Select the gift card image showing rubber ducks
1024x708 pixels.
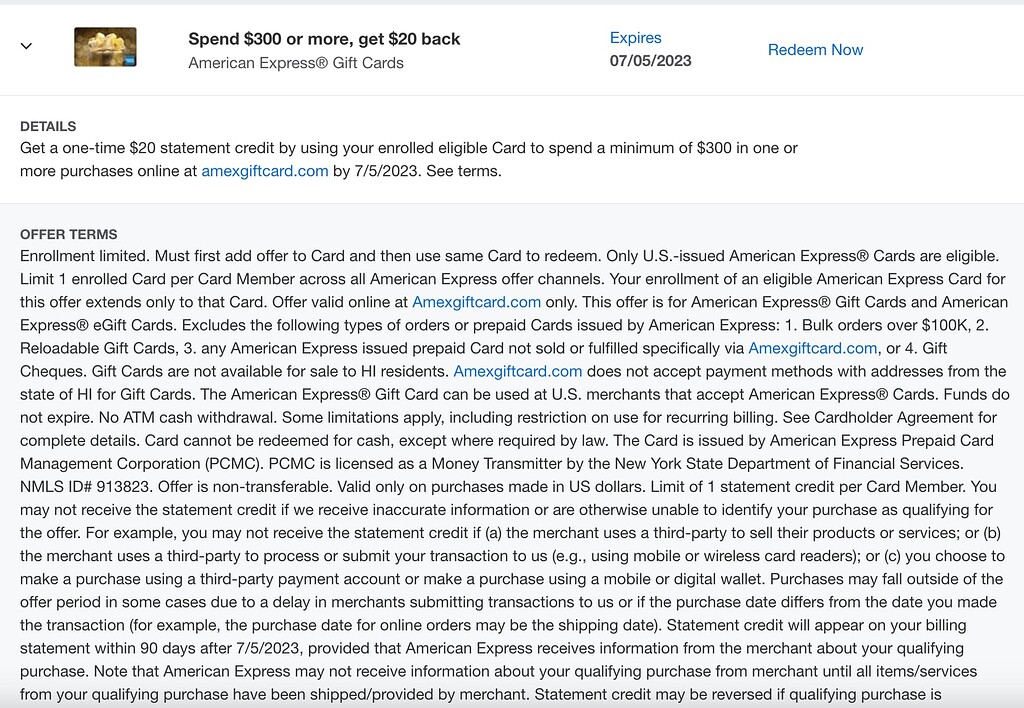105,46
